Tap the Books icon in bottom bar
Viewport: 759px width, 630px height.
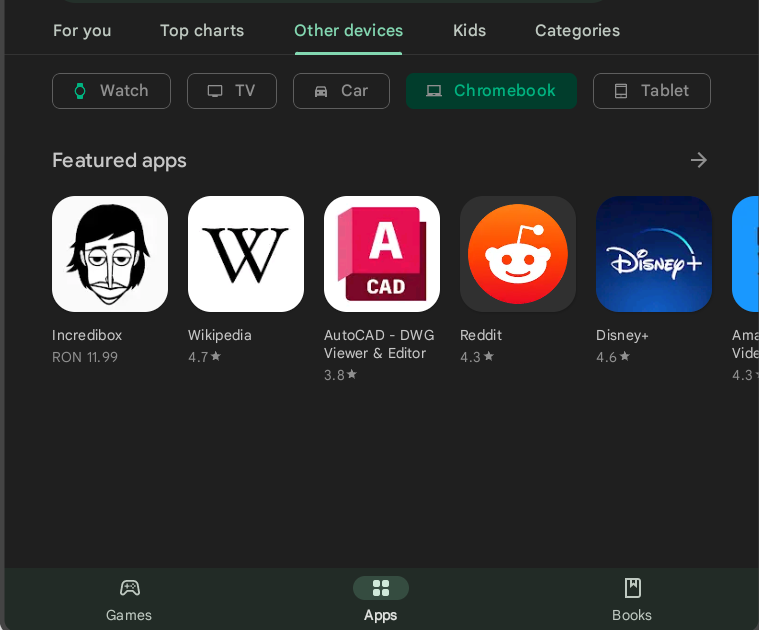coord(632,588)
